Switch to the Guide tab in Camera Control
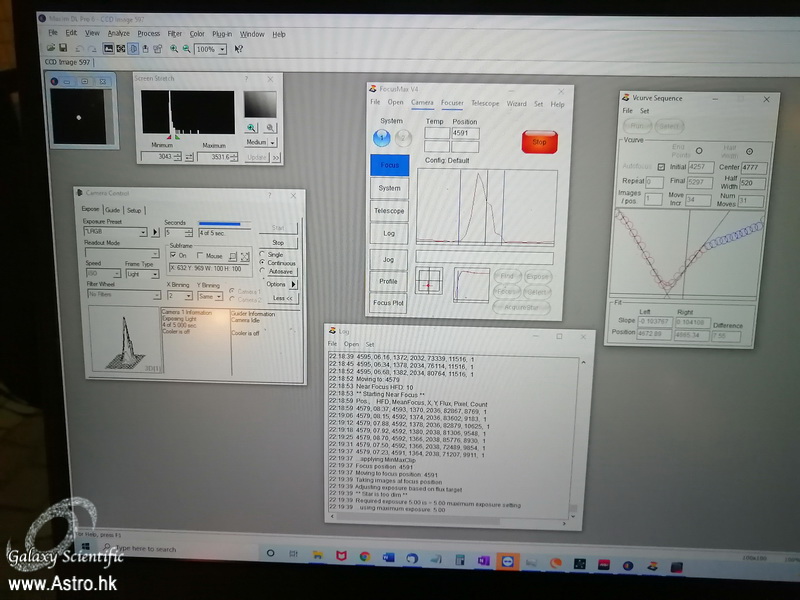This screenshot has width=800, height=600. point(112,210)
